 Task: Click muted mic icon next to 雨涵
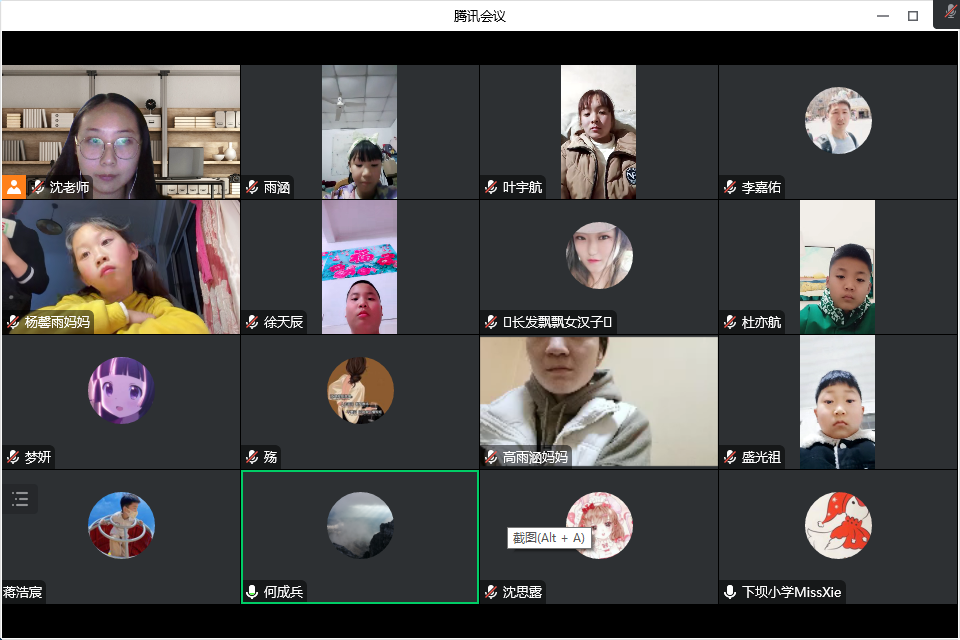coord(252,187)
